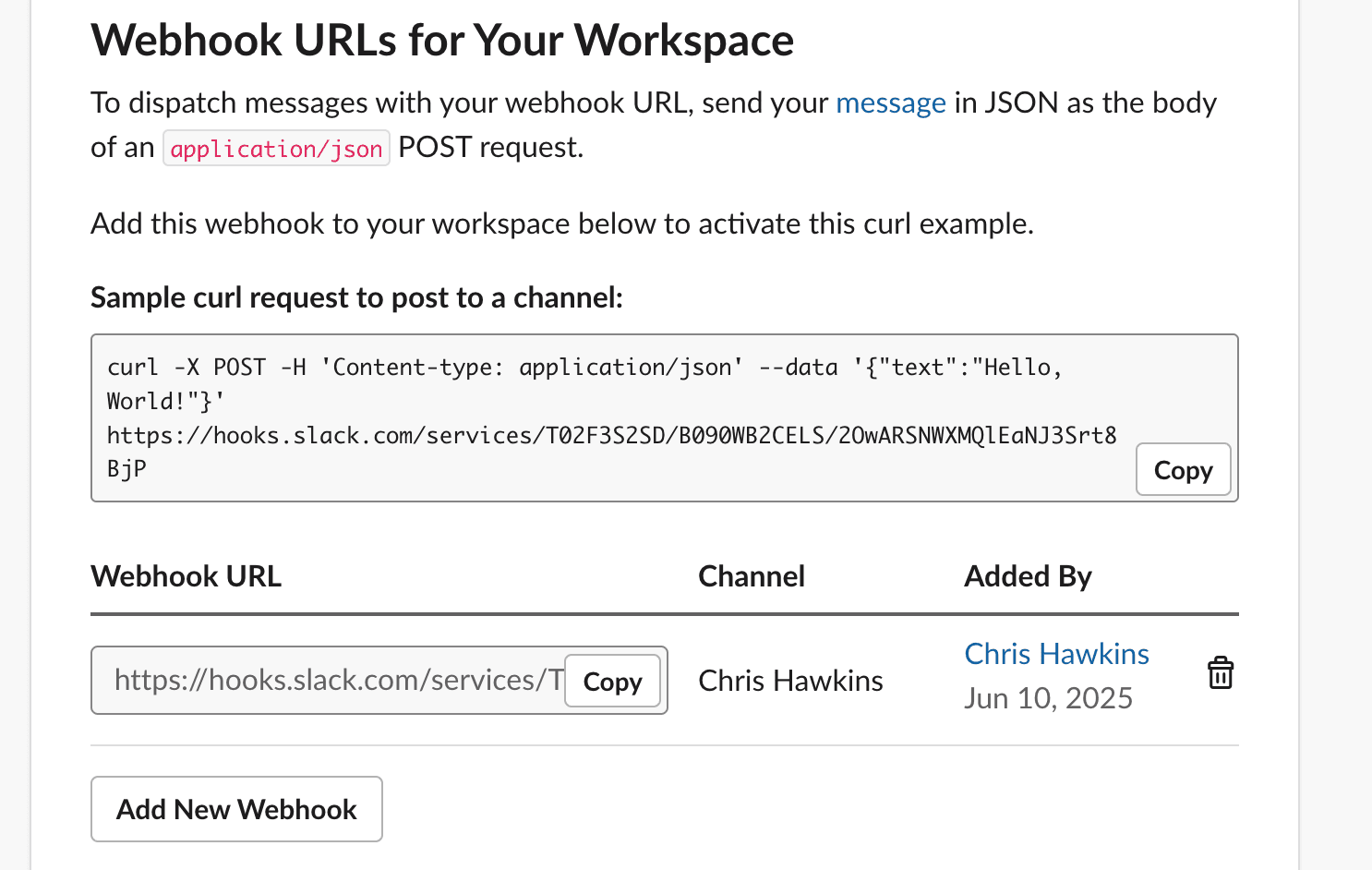Click the Jun 10, 2025 date text
Image resolution: width=1372 pixels, height=870 pixels.
(x=1049, y=697)
